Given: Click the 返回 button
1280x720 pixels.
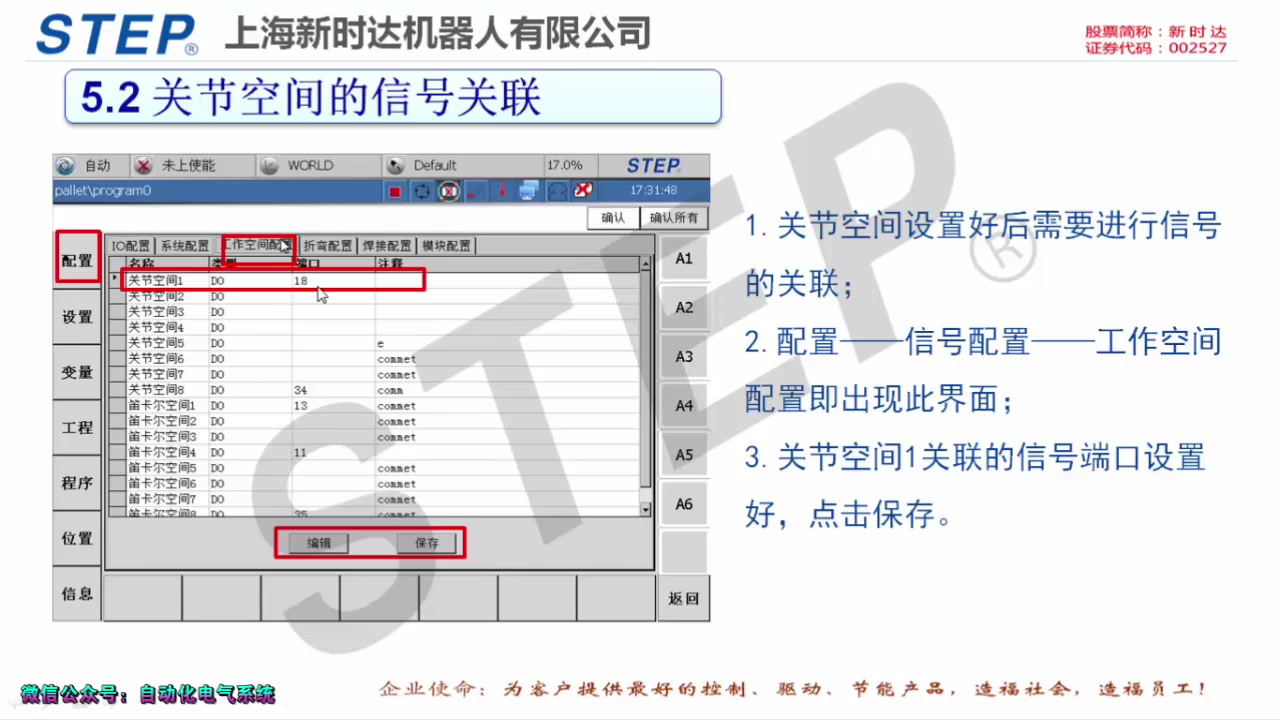Looking at the screenshot, I should pos(684,599).
